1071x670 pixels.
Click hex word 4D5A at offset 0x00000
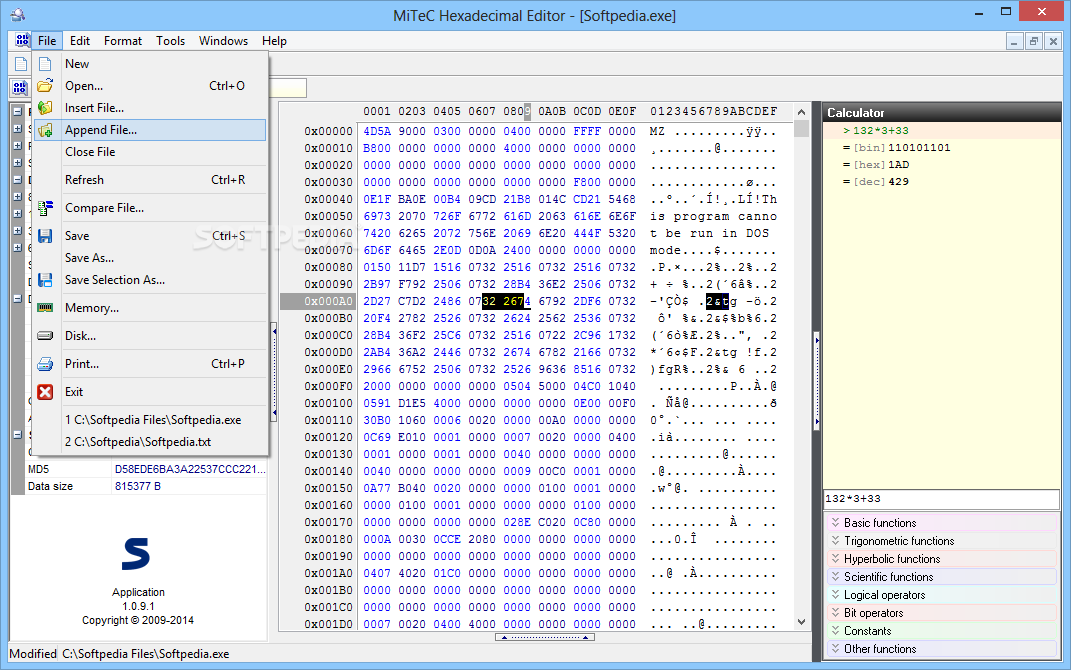click(x=377, y=131)
